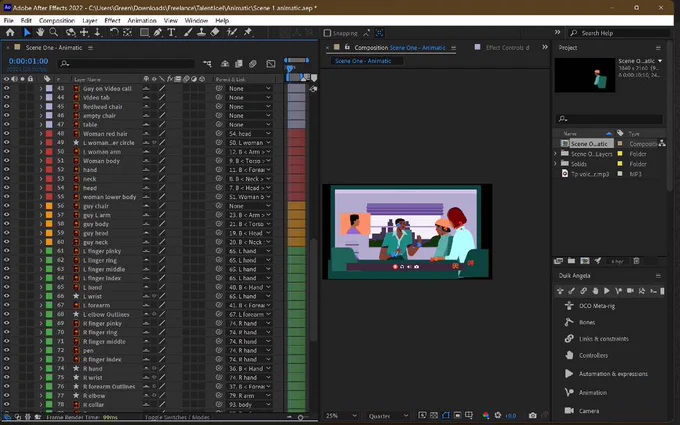680x425 pixels.
Task: Select the Roto Brush tool
Action: point(232,33)
